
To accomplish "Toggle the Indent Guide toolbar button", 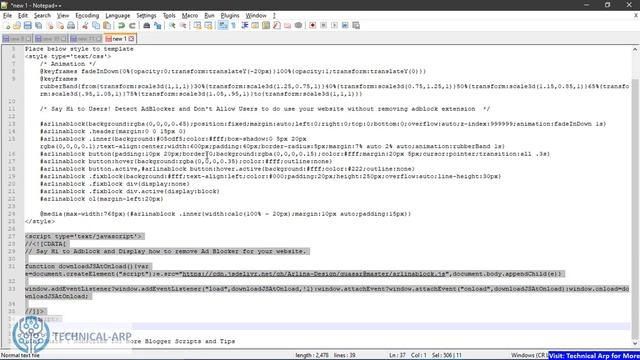I will (244, 25).
